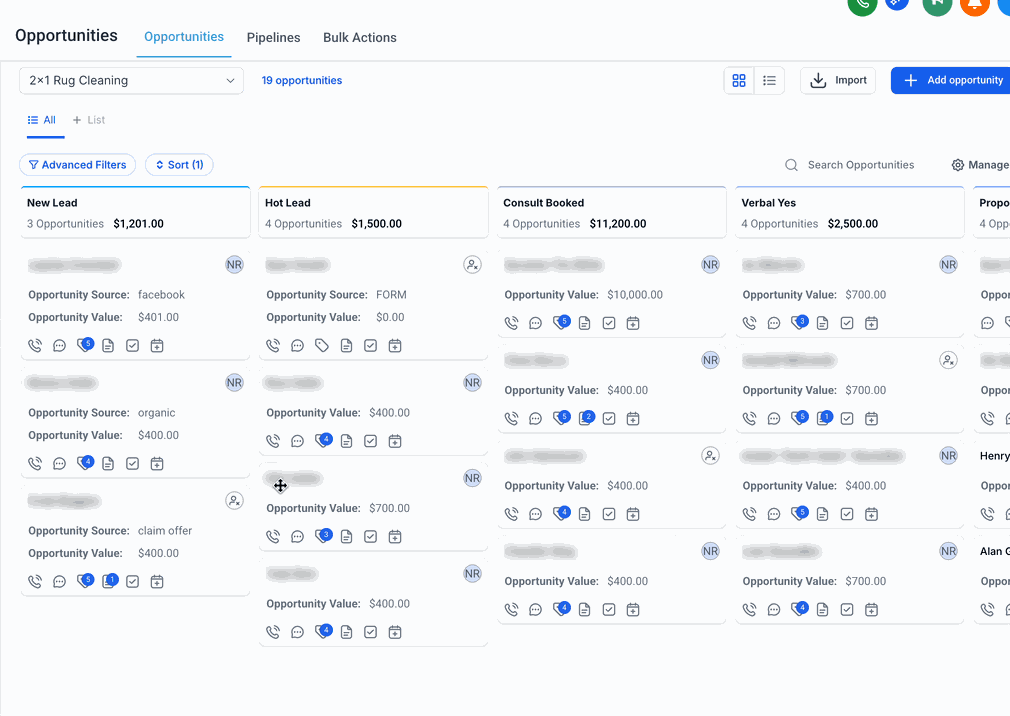This screenshot has width=1010, height=716.
Task: Open tags icon on Verbal Yes $400.00 card
Action: (x=799, y=513)
